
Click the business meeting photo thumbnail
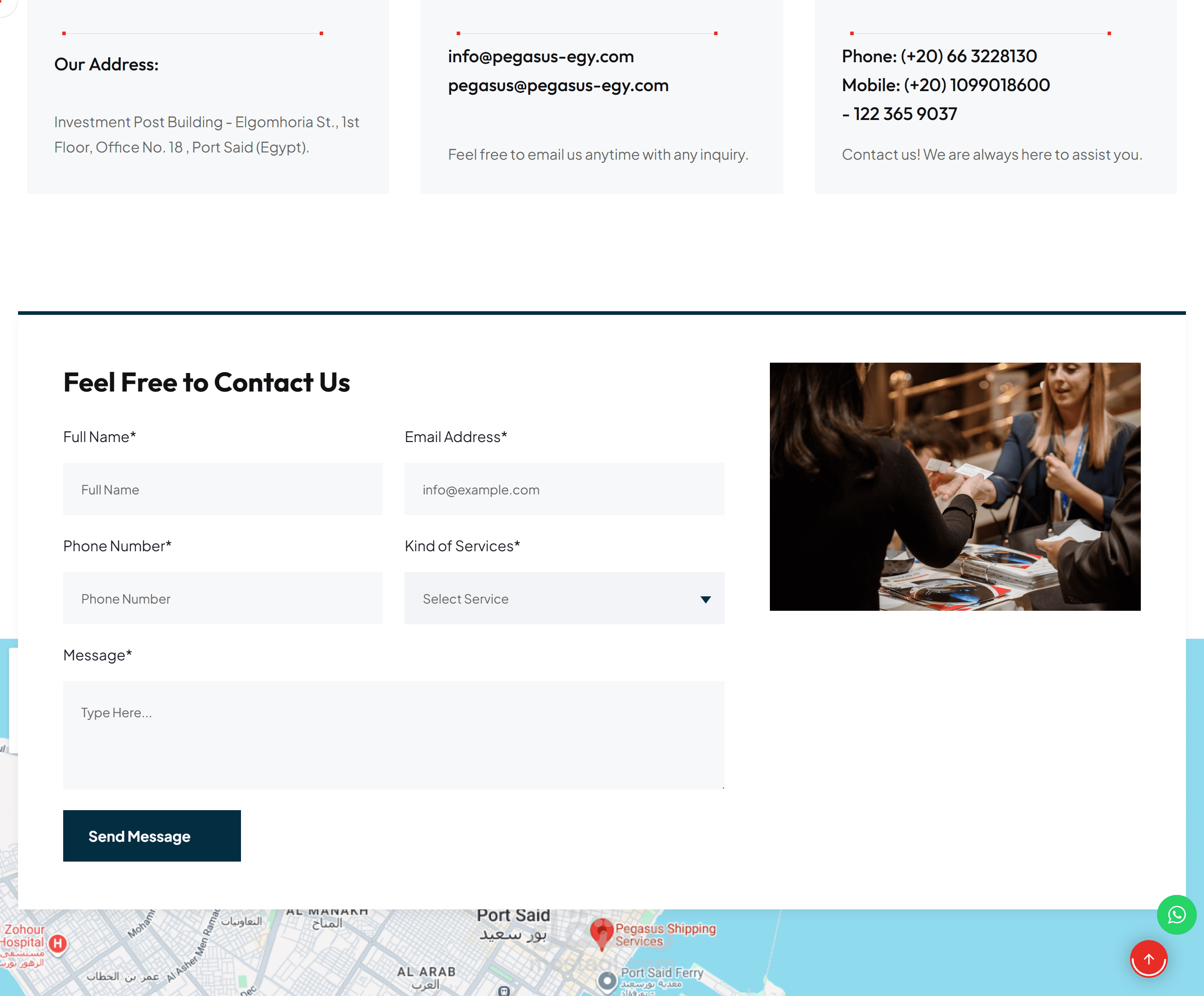[x=954, y=486]
